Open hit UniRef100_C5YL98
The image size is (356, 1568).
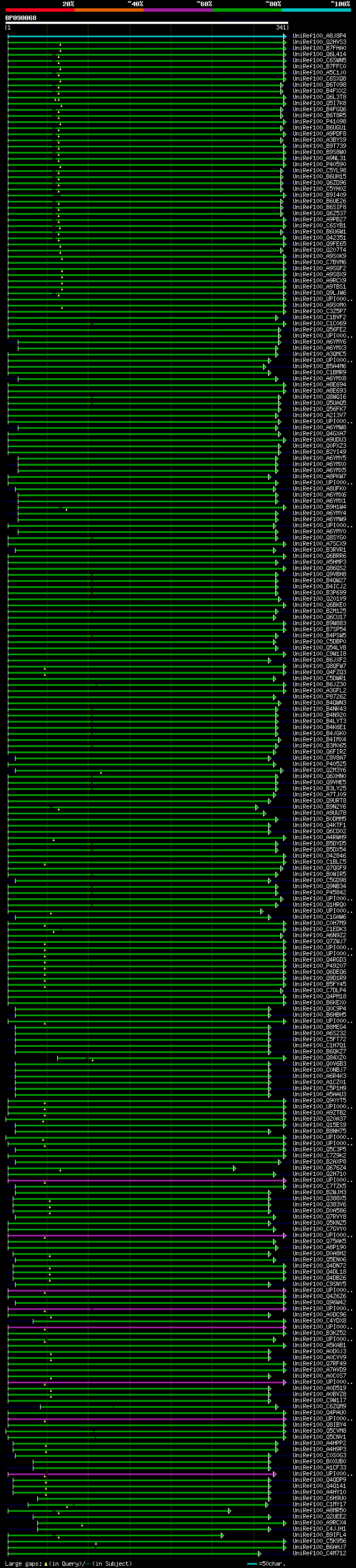point(319,170)
